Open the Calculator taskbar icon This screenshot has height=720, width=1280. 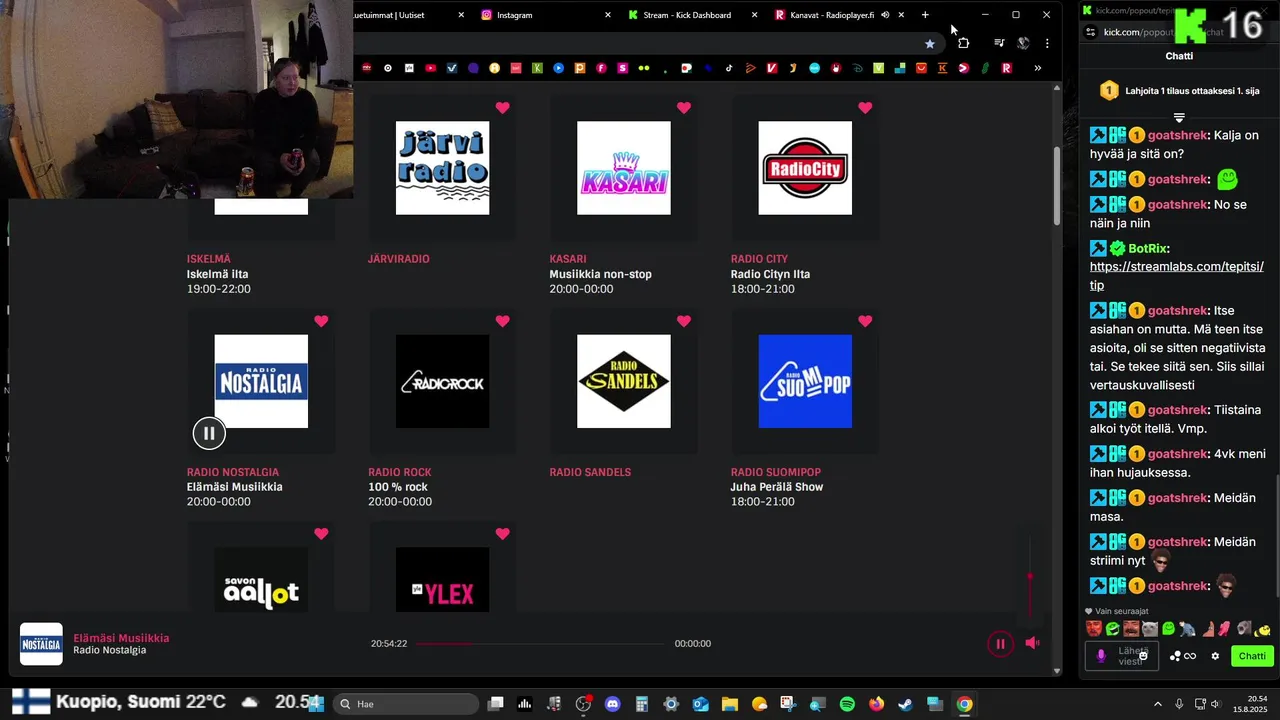(x=642, y=704)
